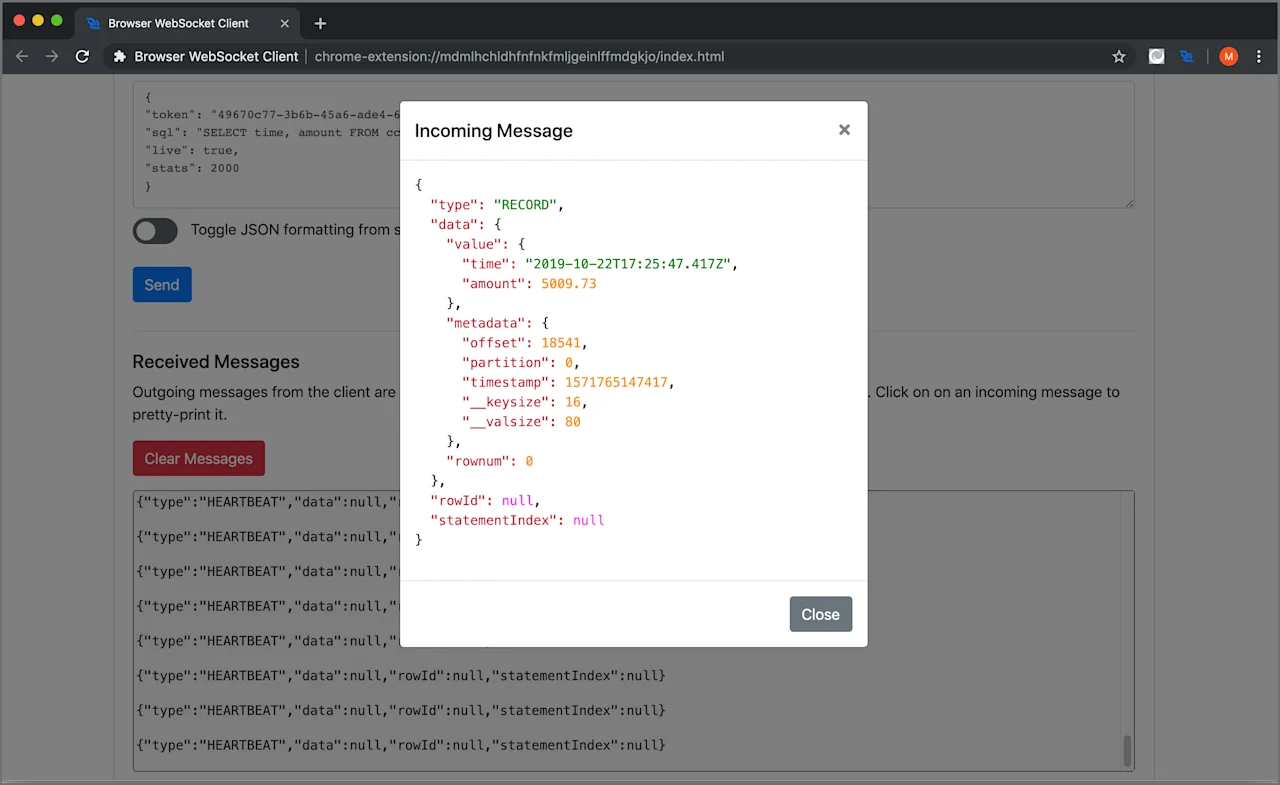
Task: Click the extension puzzle icon in address bar
Action: point(120,57)
